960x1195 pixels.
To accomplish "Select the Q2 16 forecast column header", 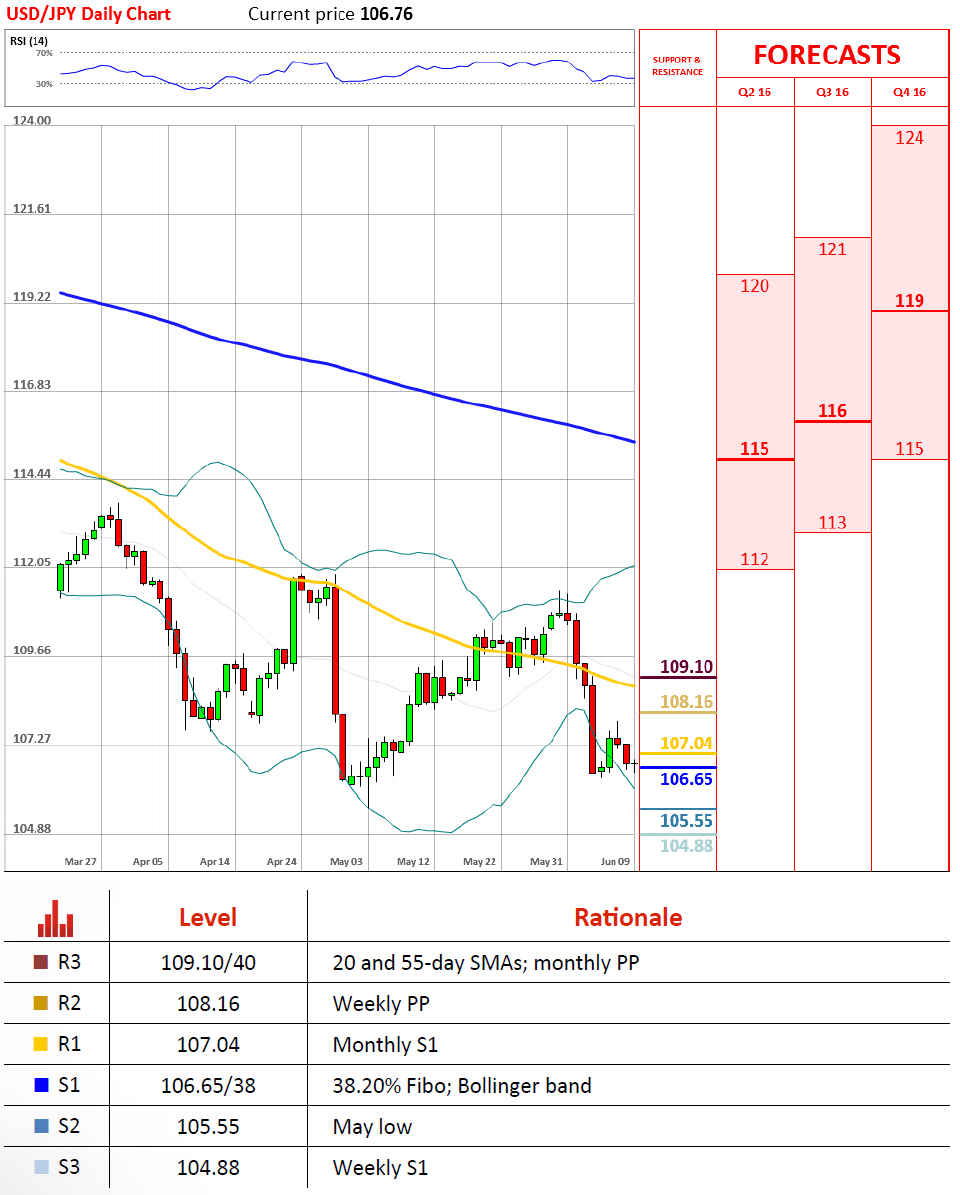I will pos(754,92).
